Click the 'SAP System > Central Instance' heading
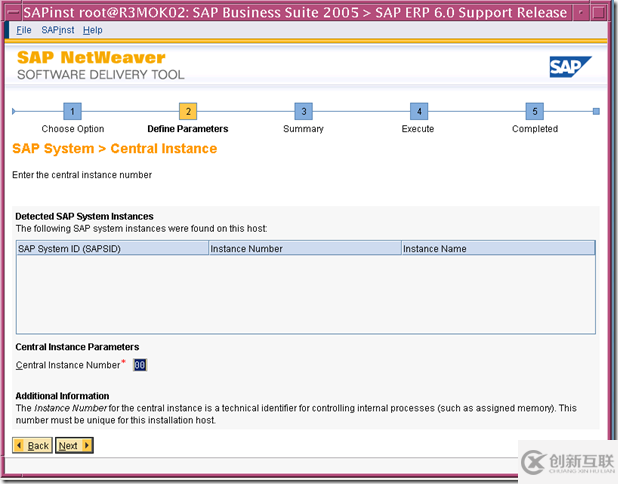 tap(115, 149)
